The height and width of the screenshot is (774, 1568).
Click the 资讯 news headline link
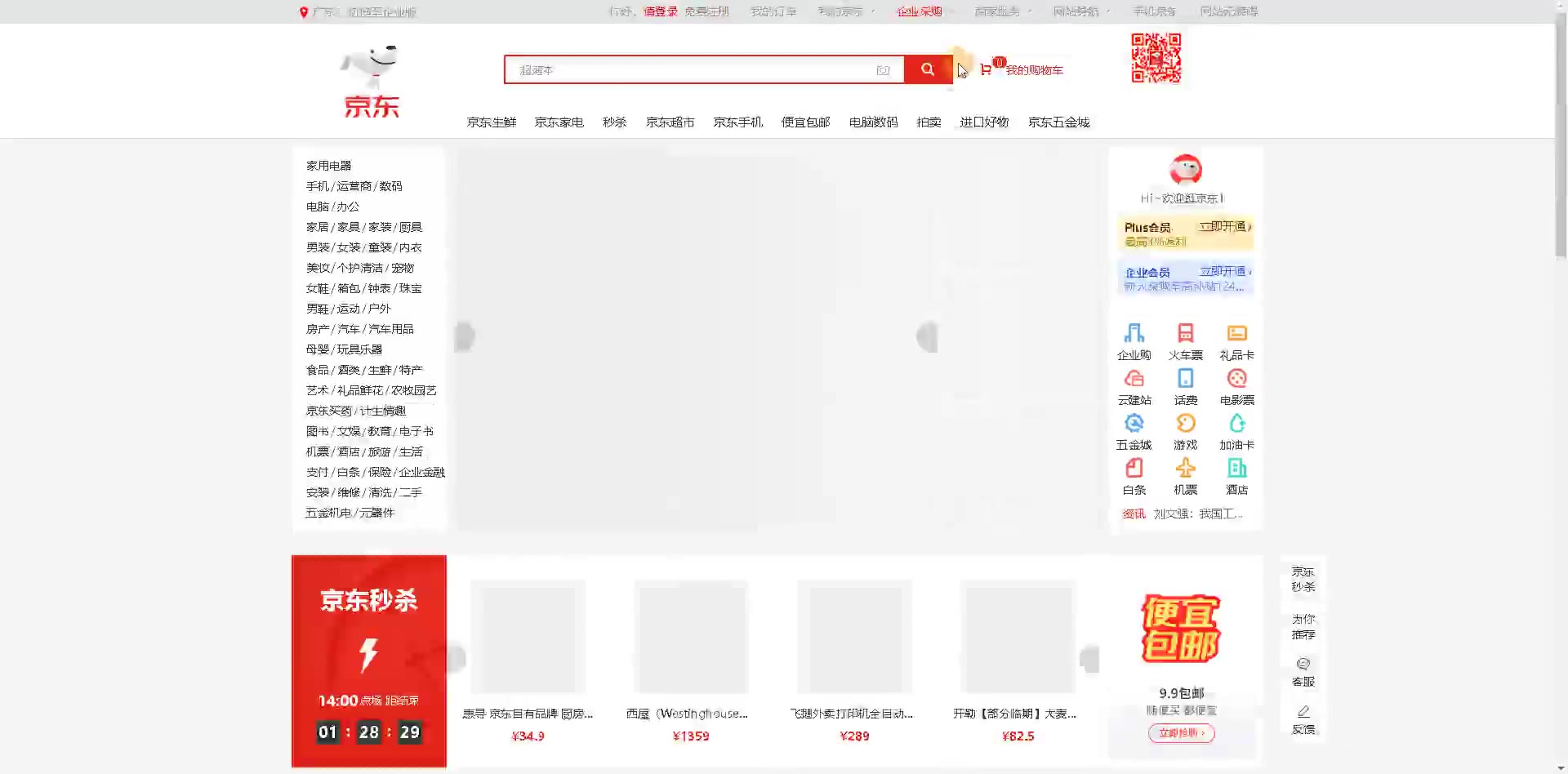point(1198,514)
